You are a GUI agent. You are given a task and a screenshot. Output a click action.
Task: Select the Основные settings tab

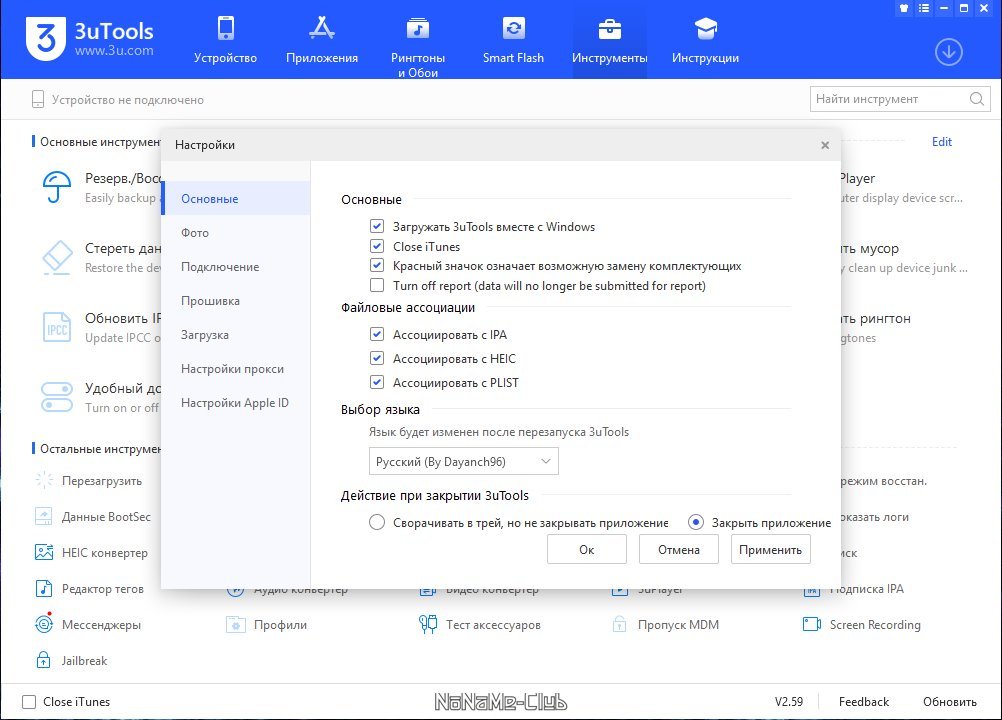236,198
